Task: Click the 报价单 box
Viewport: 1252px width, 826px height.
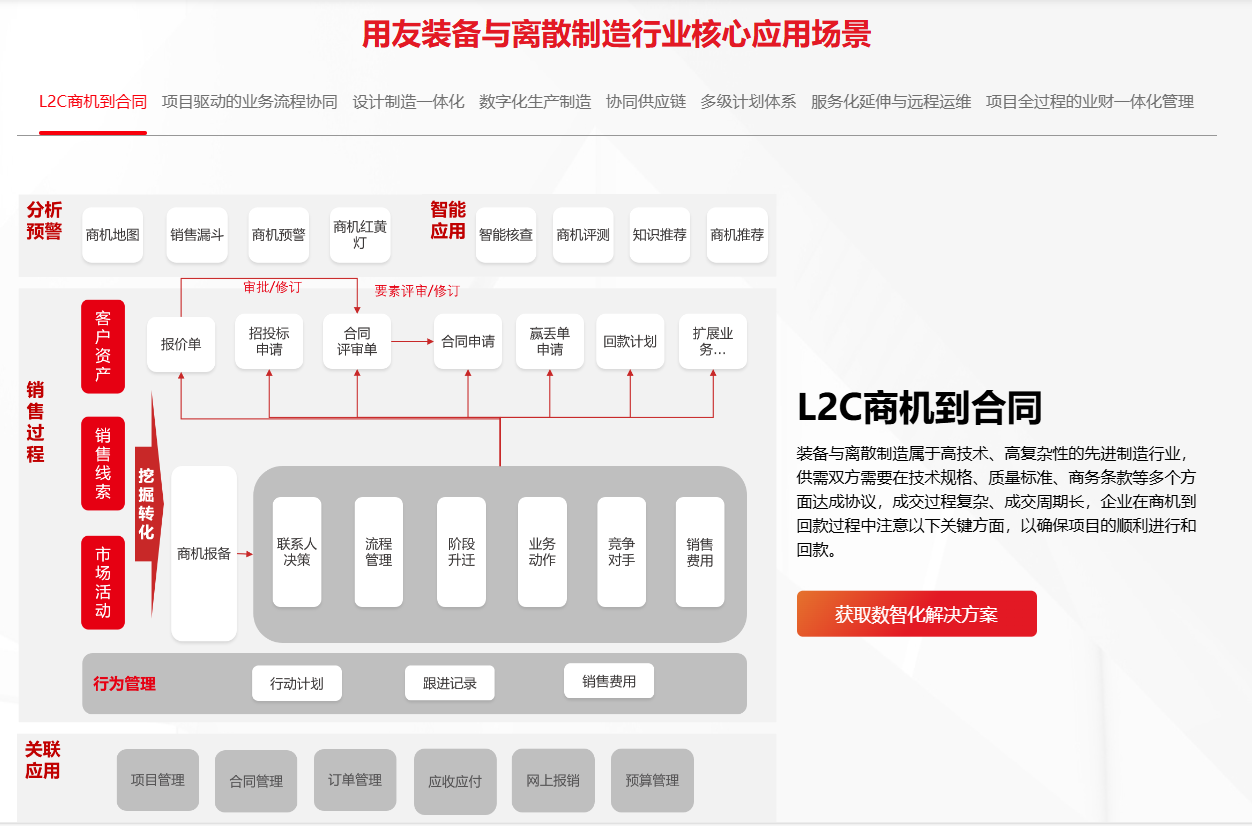Action: click(181, 343)
